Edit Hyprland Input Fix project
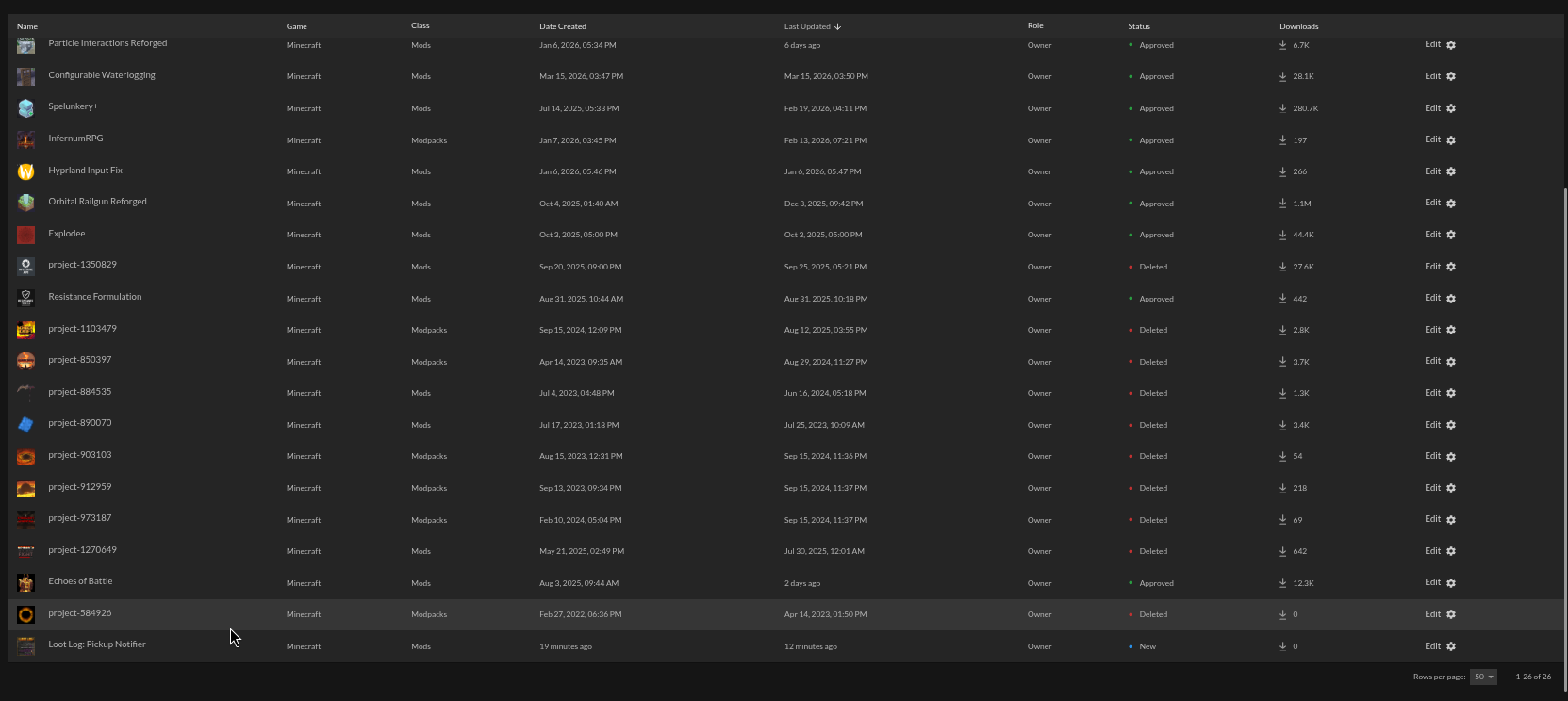This screenshot has width=1568, height=701. coord(1432,171)
